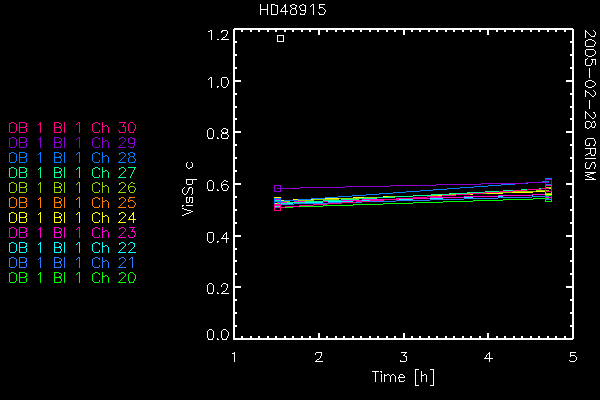
Task: Click the y-axis tick label 0.2
Action: pyautogui.click(x=218, y=288)
